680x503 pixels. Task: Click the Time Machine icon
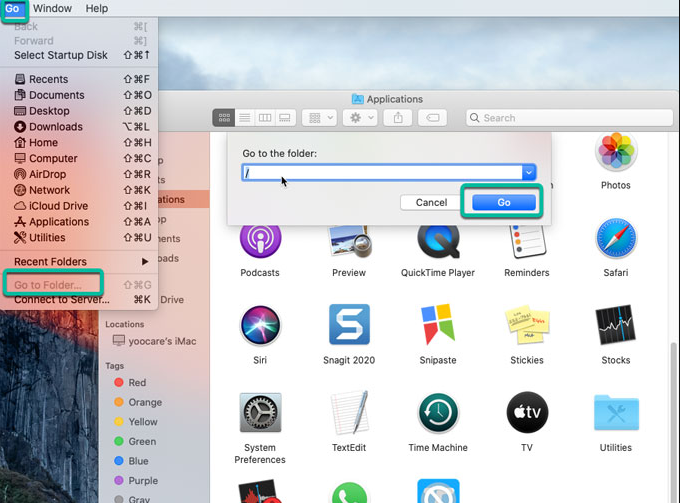click(x=437, y=413)
